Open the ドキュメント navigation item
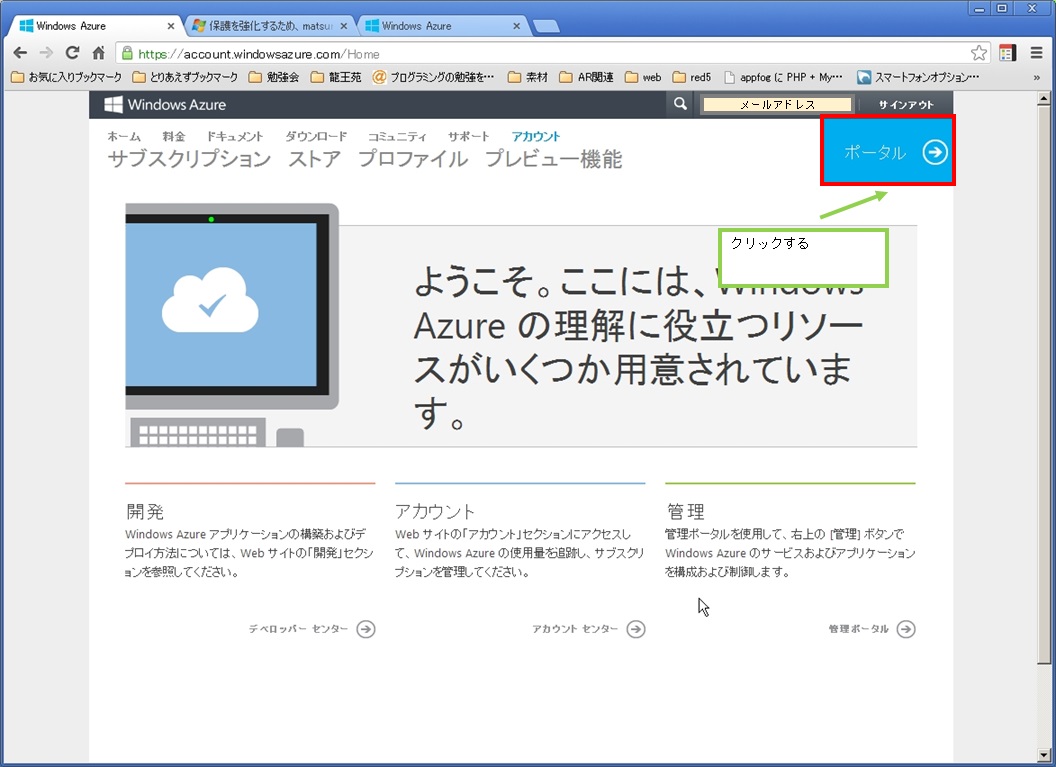The height and width of the screenshot is (767, 1056). (x=235, y=136)
